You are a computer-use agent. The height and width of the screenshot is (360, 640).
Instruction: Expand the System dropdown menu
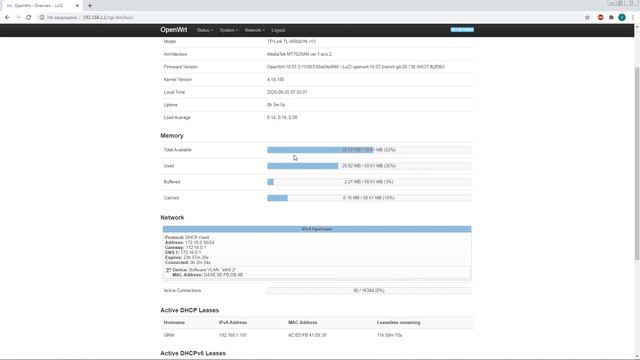pos(229,30)
